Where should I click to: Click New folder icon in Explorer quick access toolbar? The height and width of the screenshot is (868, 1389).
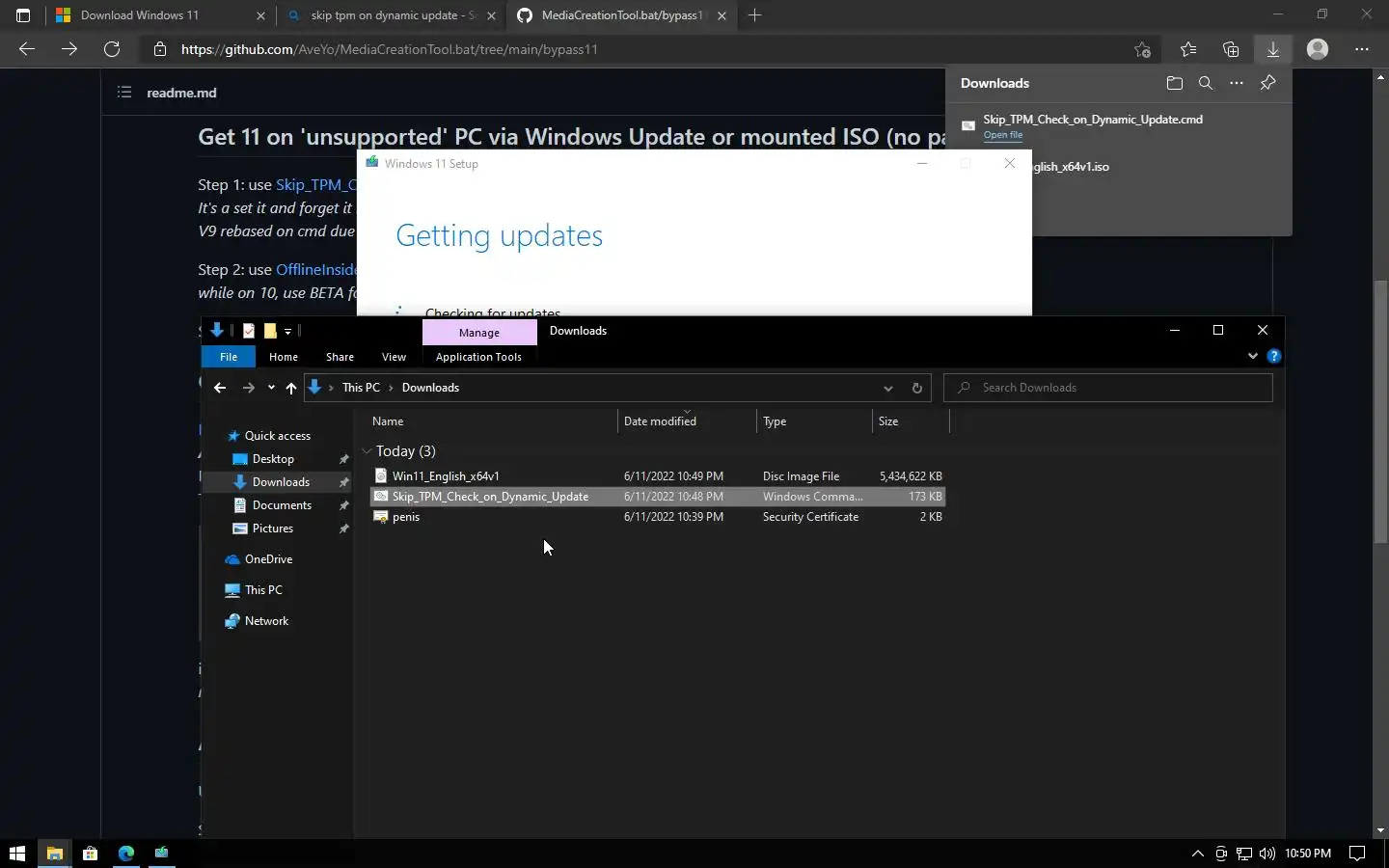click(271, 331)
